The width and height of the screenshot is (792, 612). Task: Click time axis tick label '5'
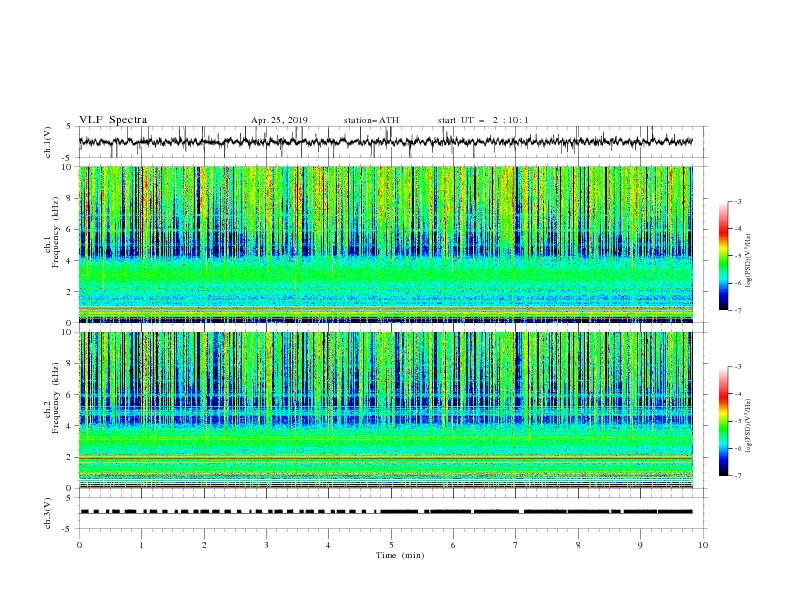391,545
